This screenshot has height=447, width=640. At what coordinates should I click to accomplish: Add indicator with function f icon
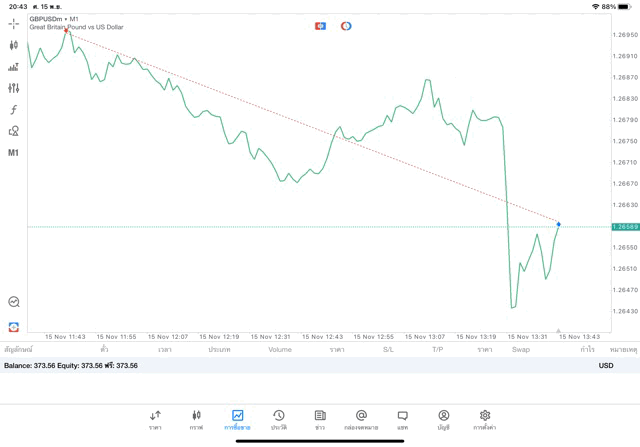click(x=14, y=110)
